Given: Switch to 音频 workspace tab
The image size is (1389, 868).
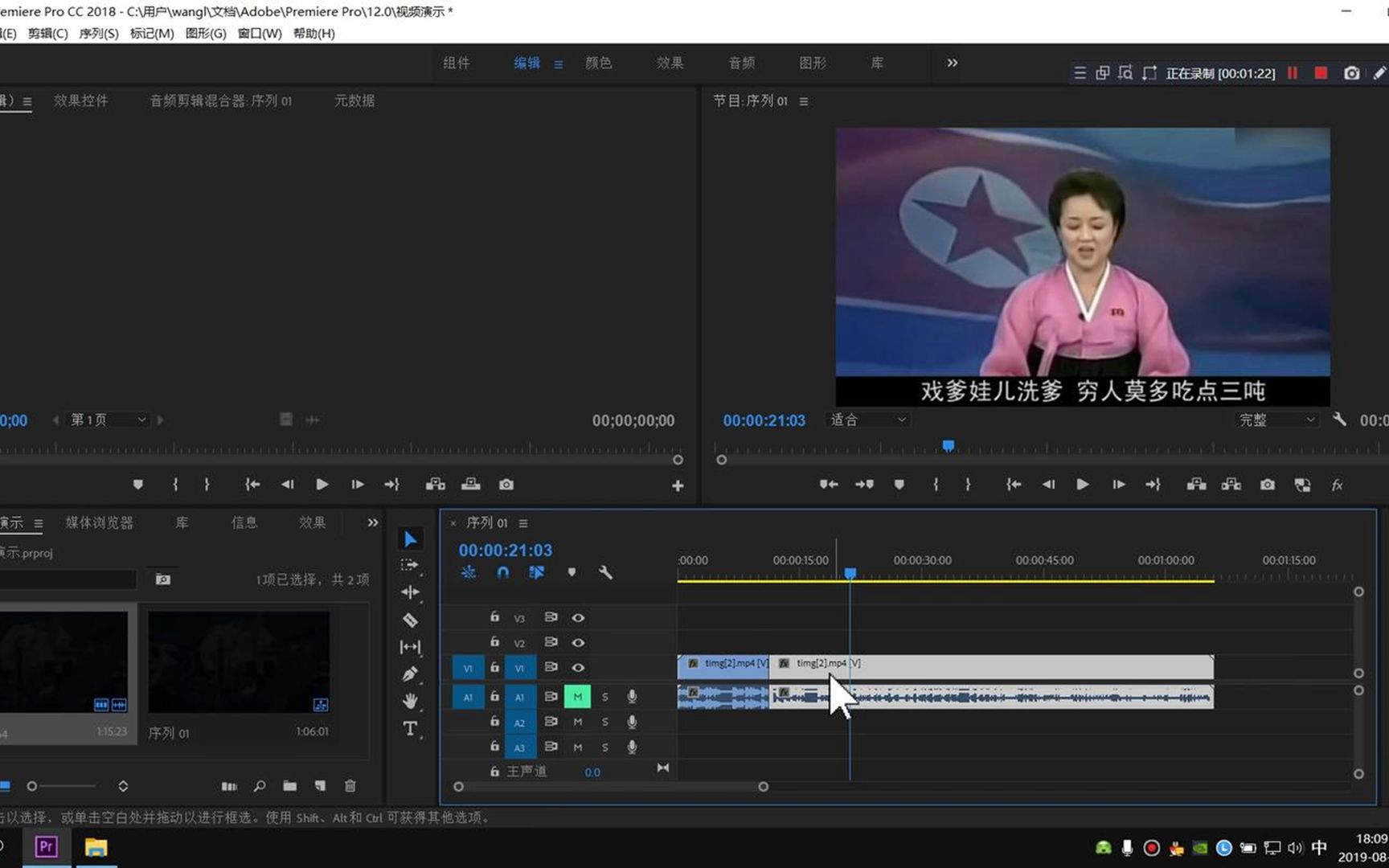Looking at the screenshot, I should (x=742, y=63).
